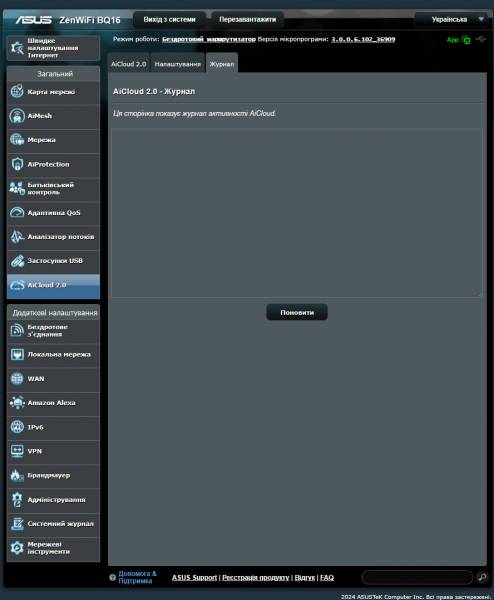494x600 pixels.
Task: Open Локальна мережа menu item
Action: [53, 355]
